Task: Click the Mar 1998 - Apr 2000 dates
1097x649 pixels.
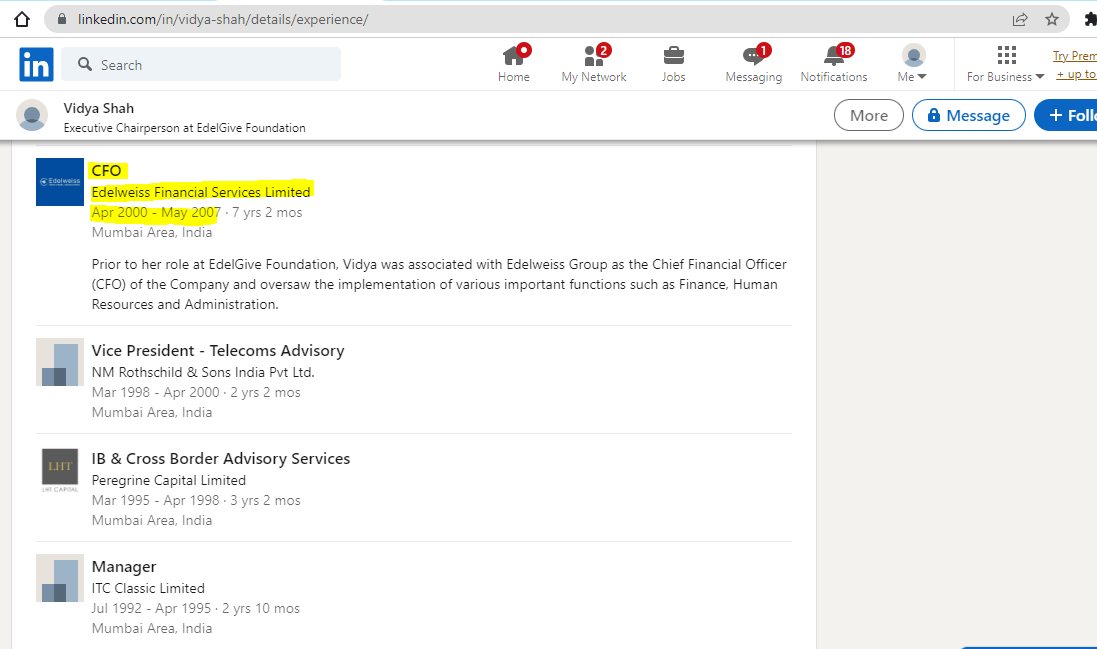Action: pyautogui.click(x=155, y=392)
